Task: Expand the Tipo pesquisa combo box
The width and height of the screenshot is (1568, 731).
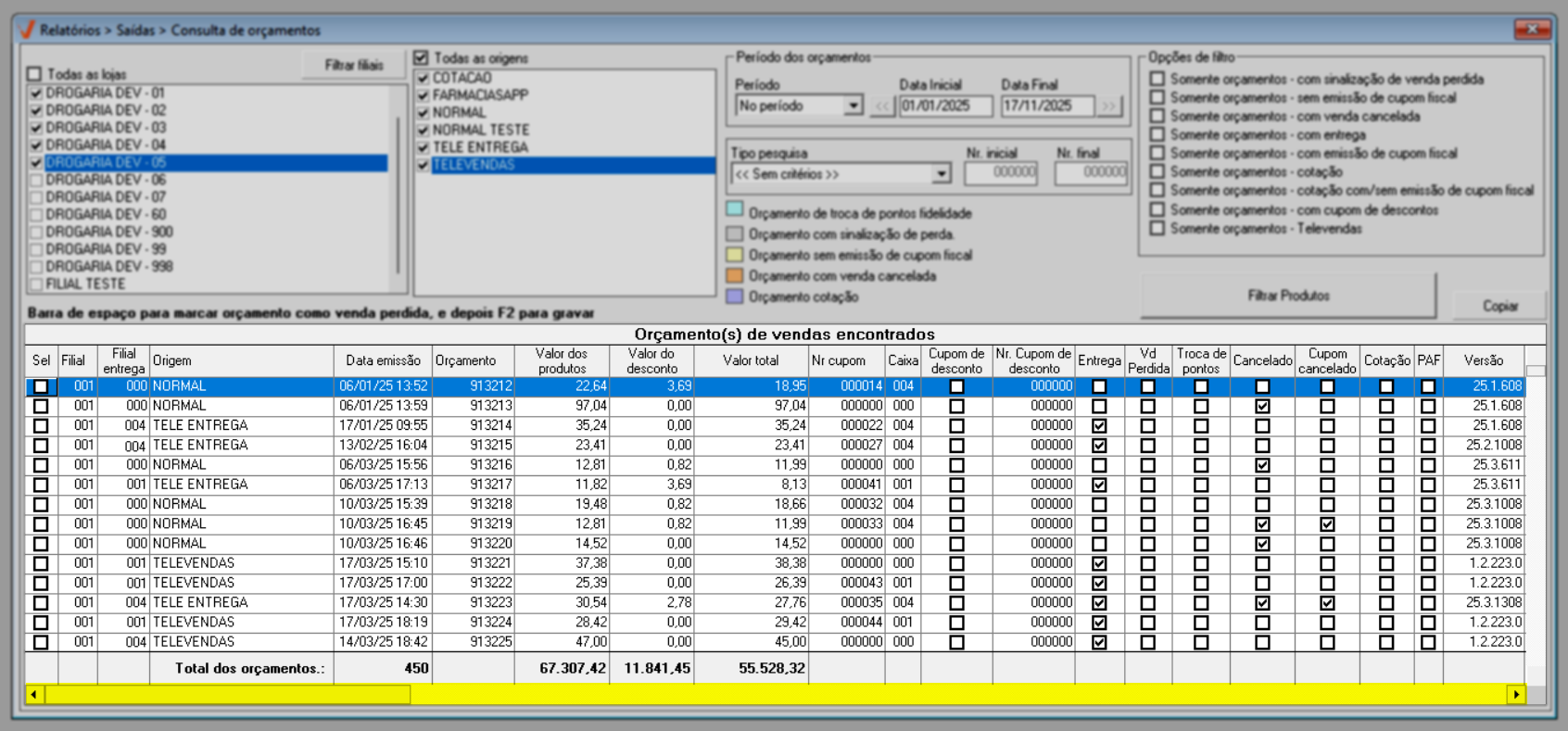Action: coord(941,174)
